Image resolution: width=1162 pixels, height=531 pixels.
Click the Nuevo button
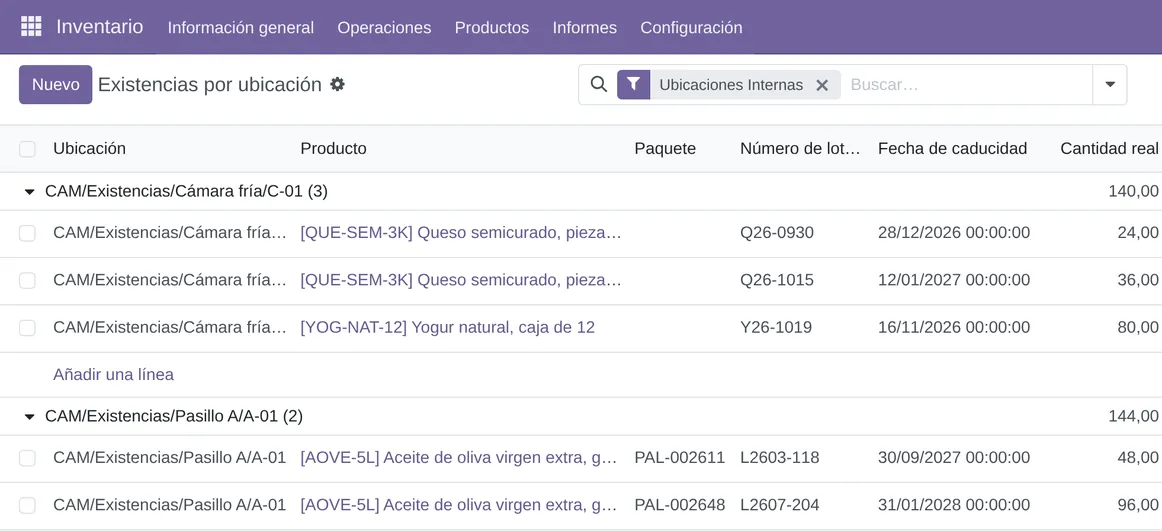coord(56,84)
